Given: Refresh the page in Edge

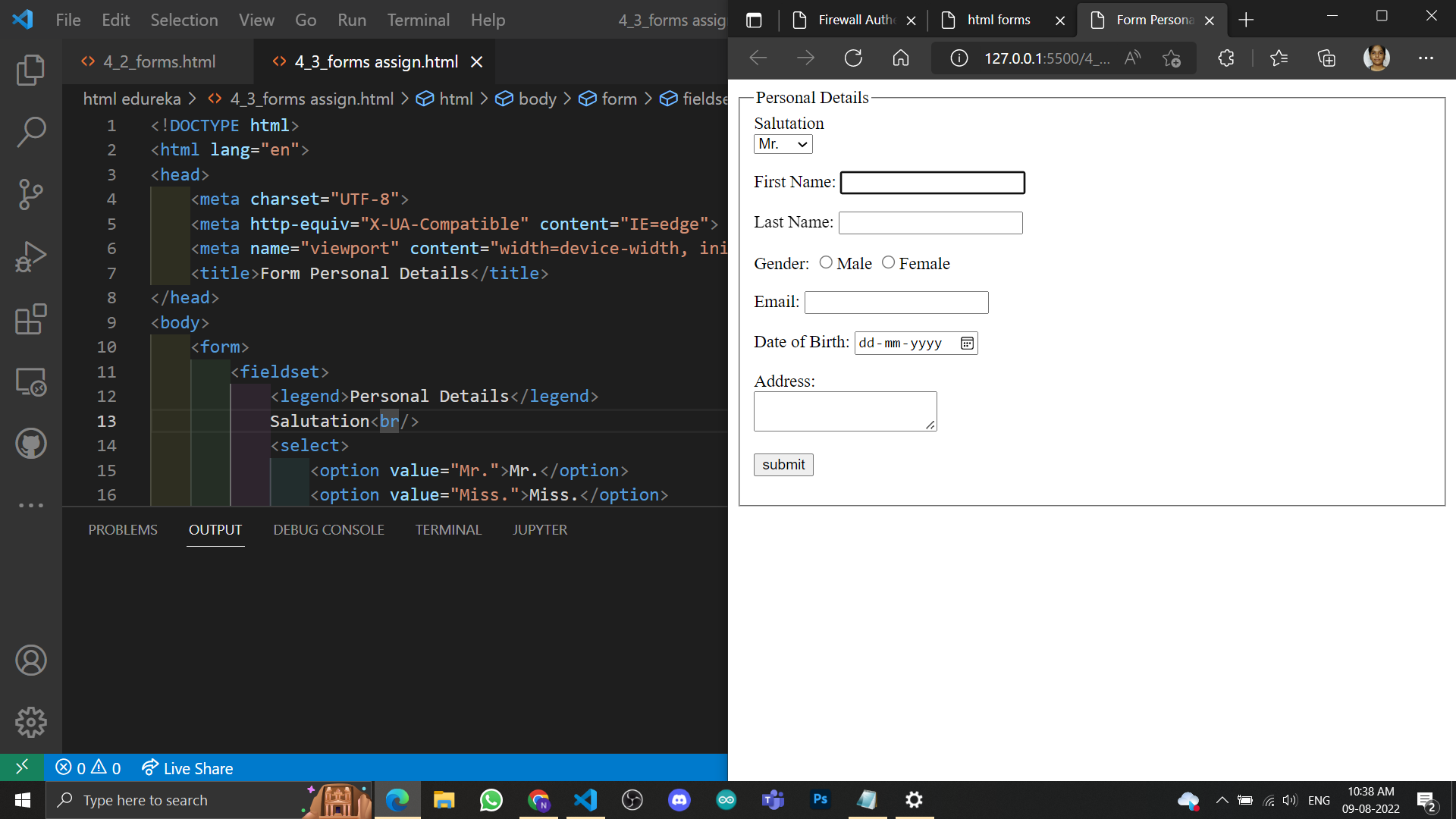Looking at the screenshot, I should [853, 58].
